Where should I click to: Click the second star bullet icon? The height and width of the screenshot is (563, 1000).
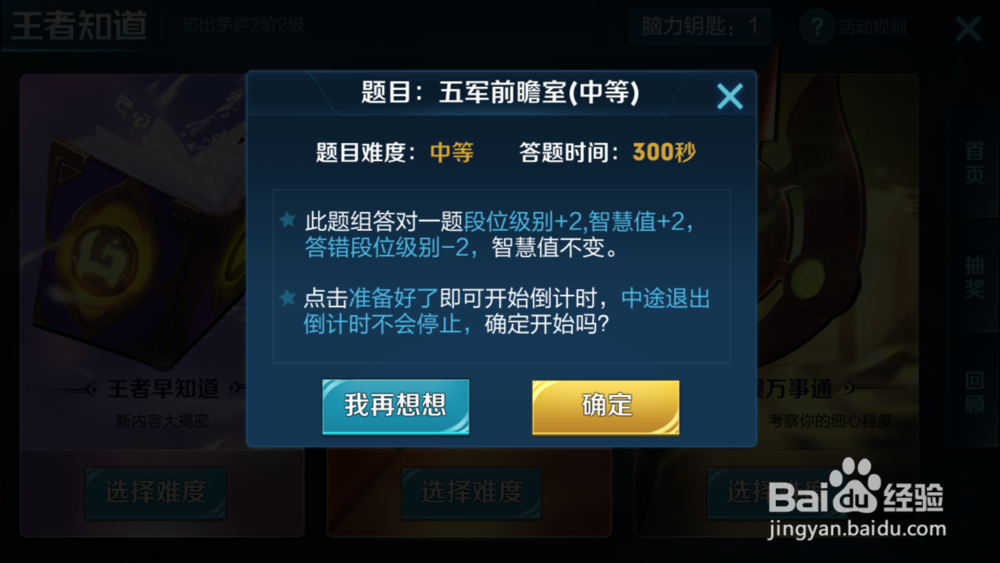(x=287, y=297)
